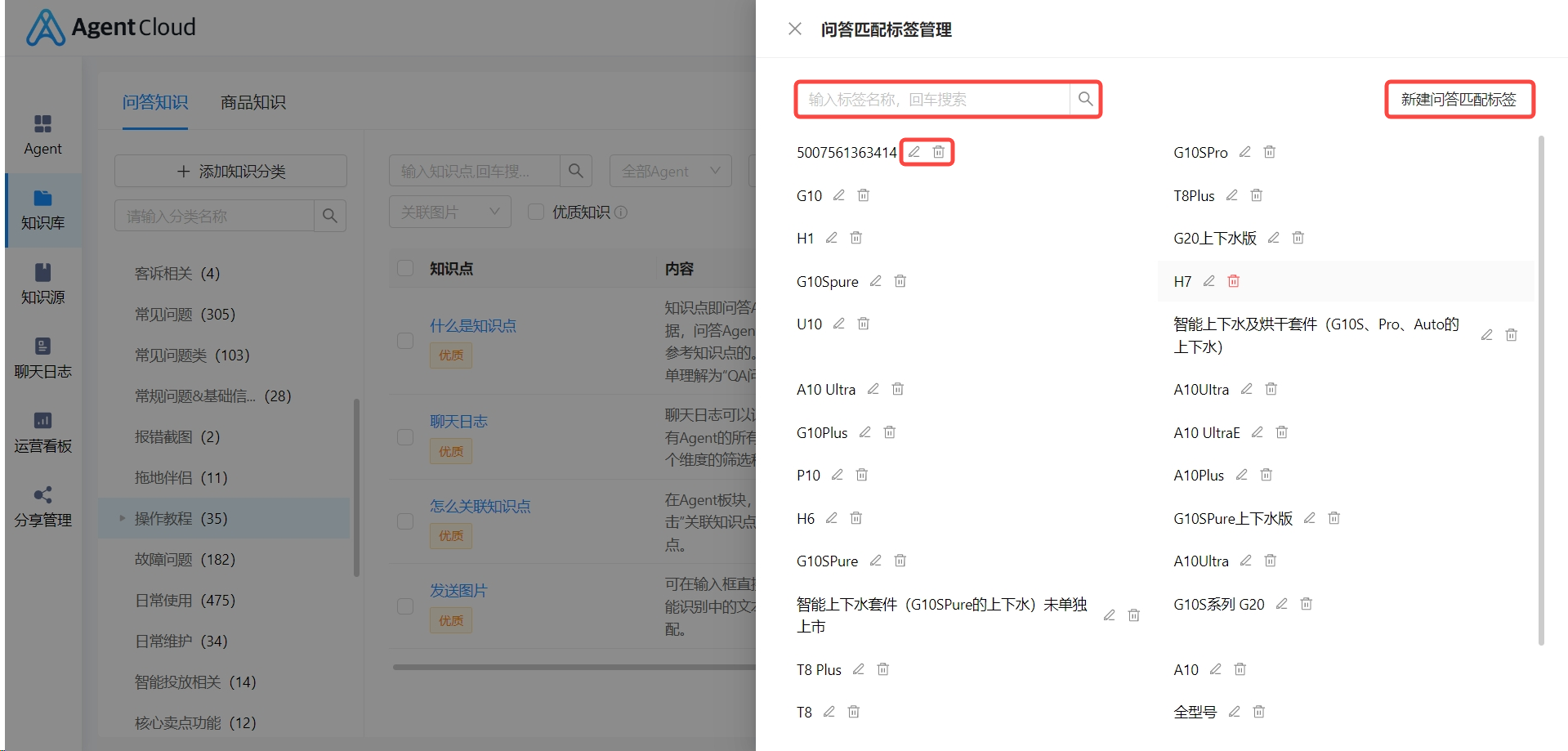This screenshot has width=1568, height=751.
Task: Open 分享管理 in the sidebar
Action: tap(42, 507)
